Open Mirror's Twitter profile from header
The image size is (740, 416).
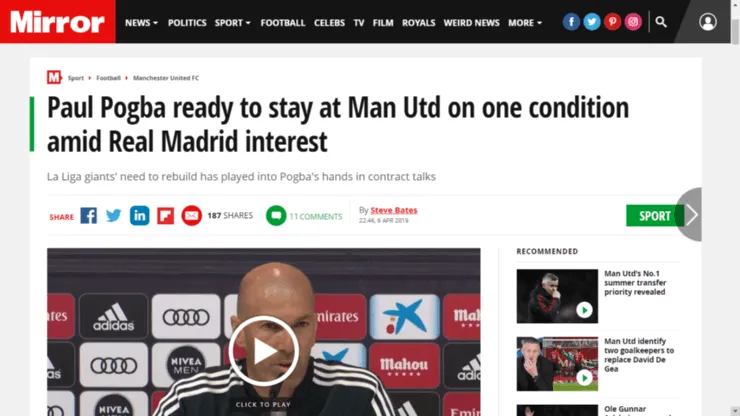592,22
